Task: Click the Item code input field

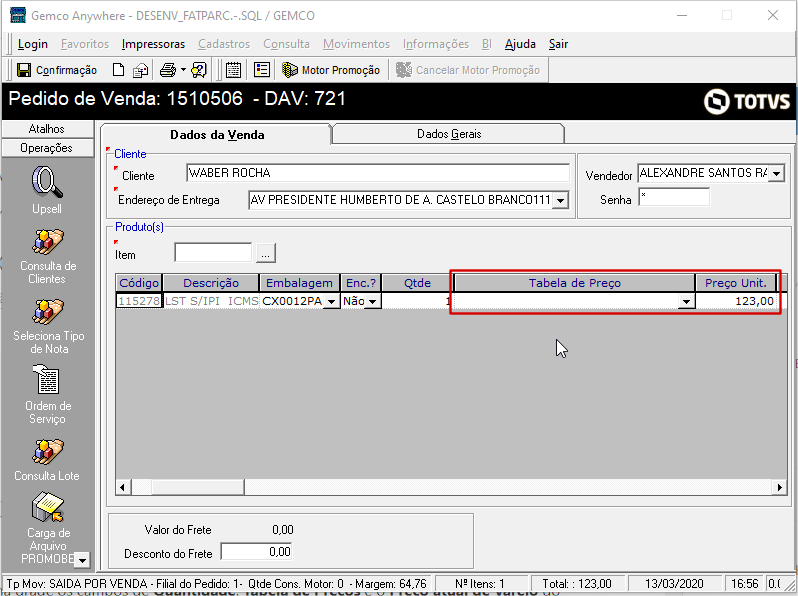Action: click(213, 252)
